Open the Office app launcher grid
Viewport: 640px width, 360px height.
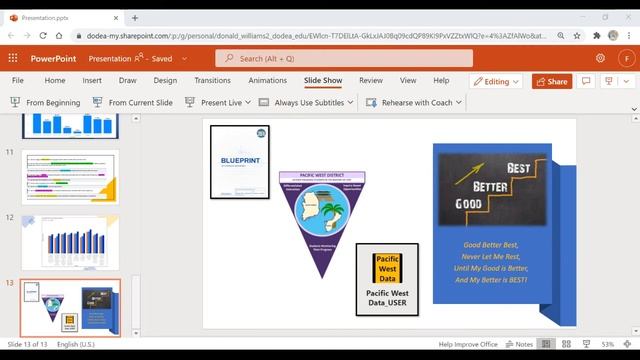(13, 58)
